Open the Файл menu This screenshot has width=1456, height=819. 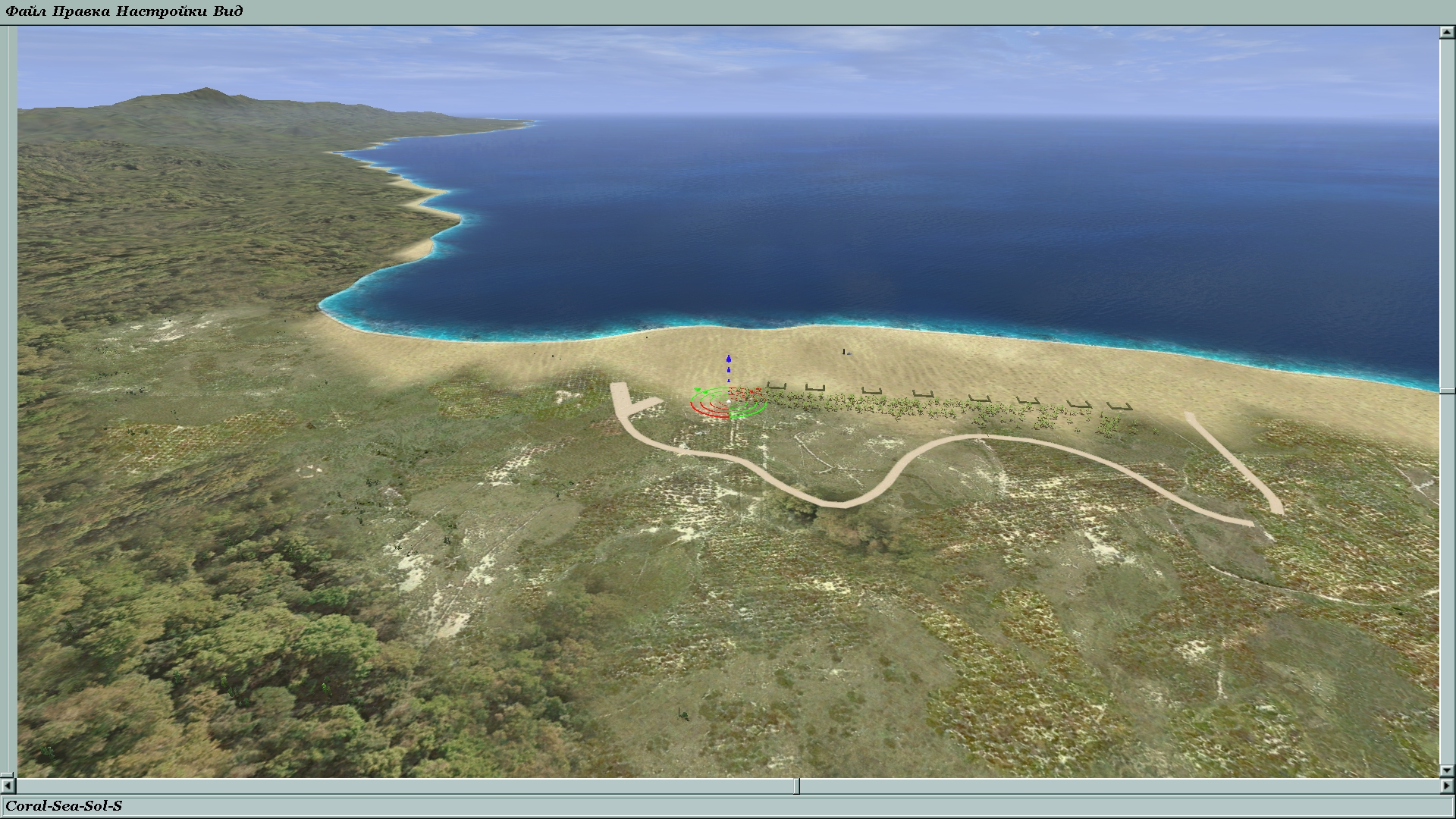click(27, 11)
